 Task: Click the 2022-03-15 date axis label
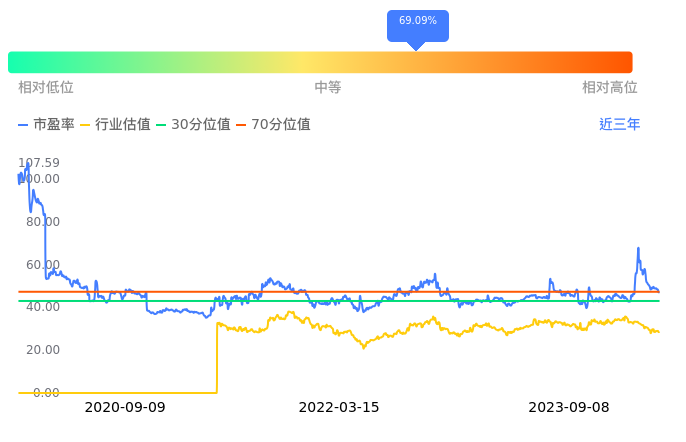tap(339, 408)
